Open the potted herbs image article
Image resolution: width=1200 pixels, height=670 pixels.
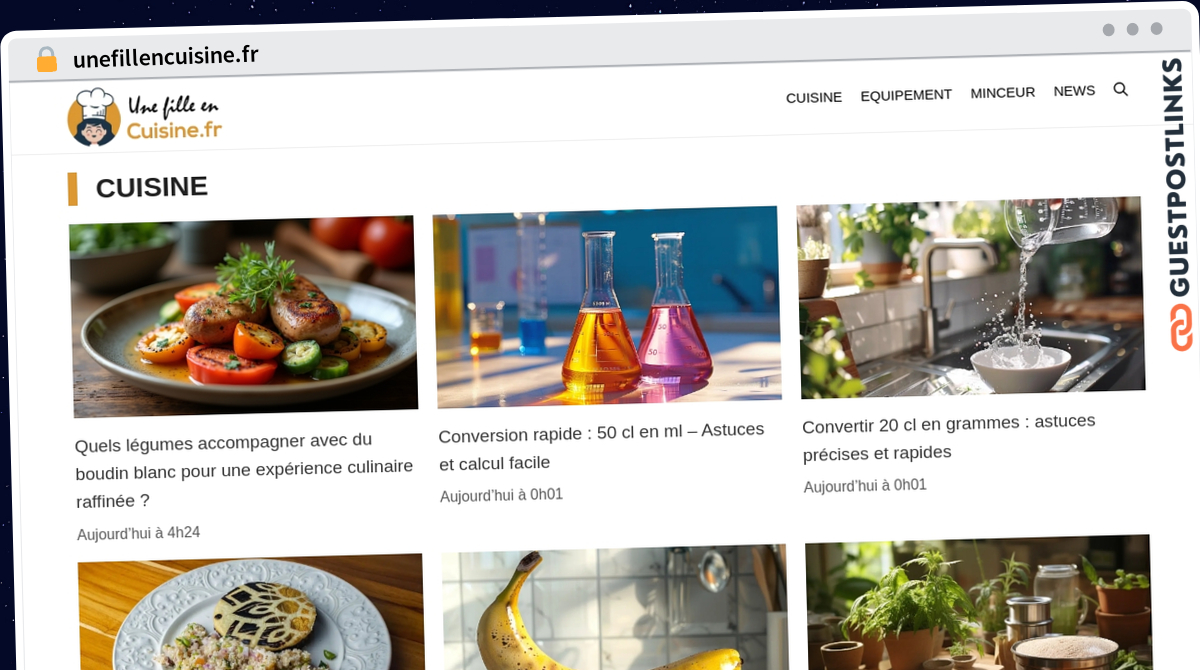[979, 603]
